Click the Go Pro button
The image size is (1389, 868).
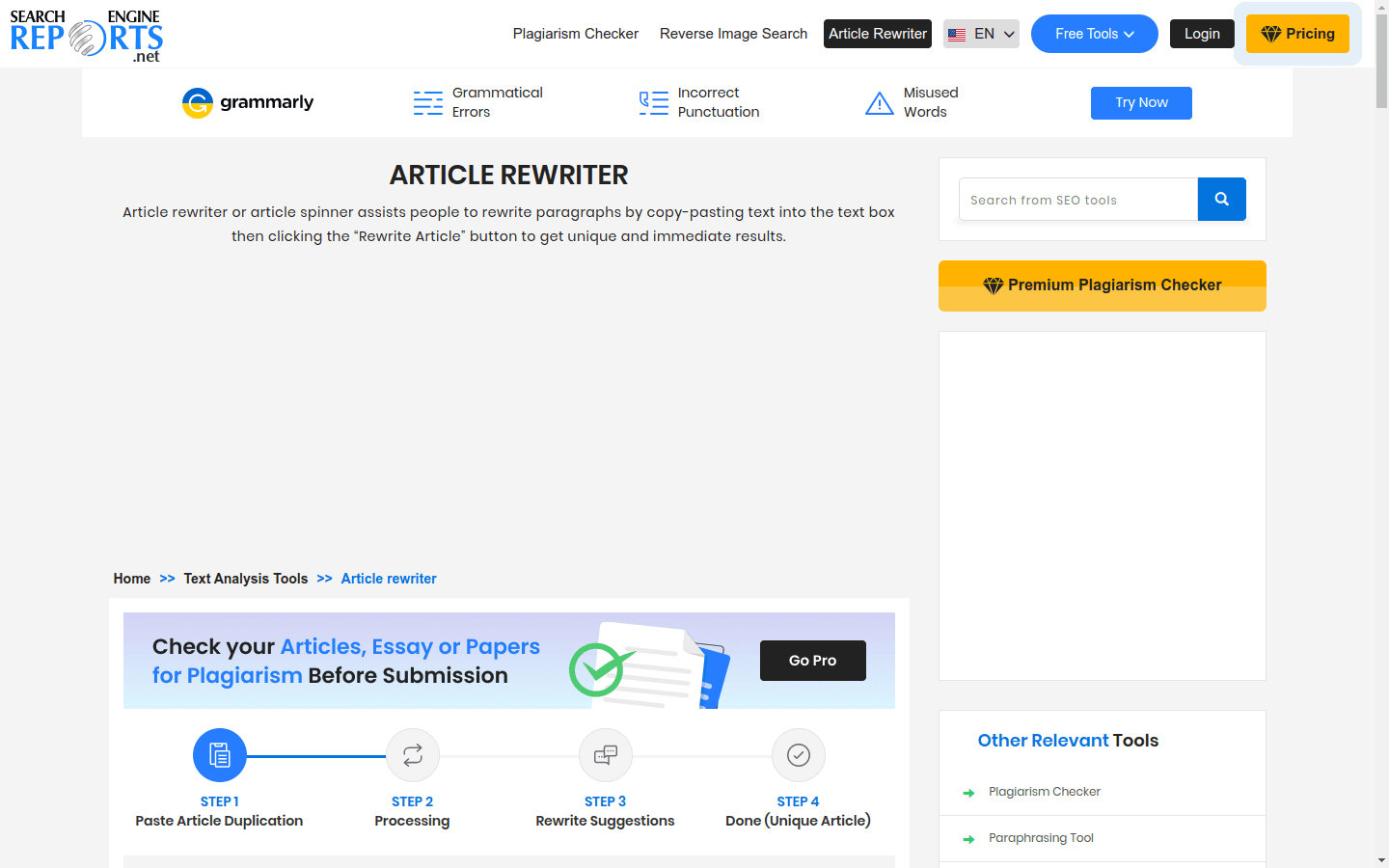click(812, 660)
